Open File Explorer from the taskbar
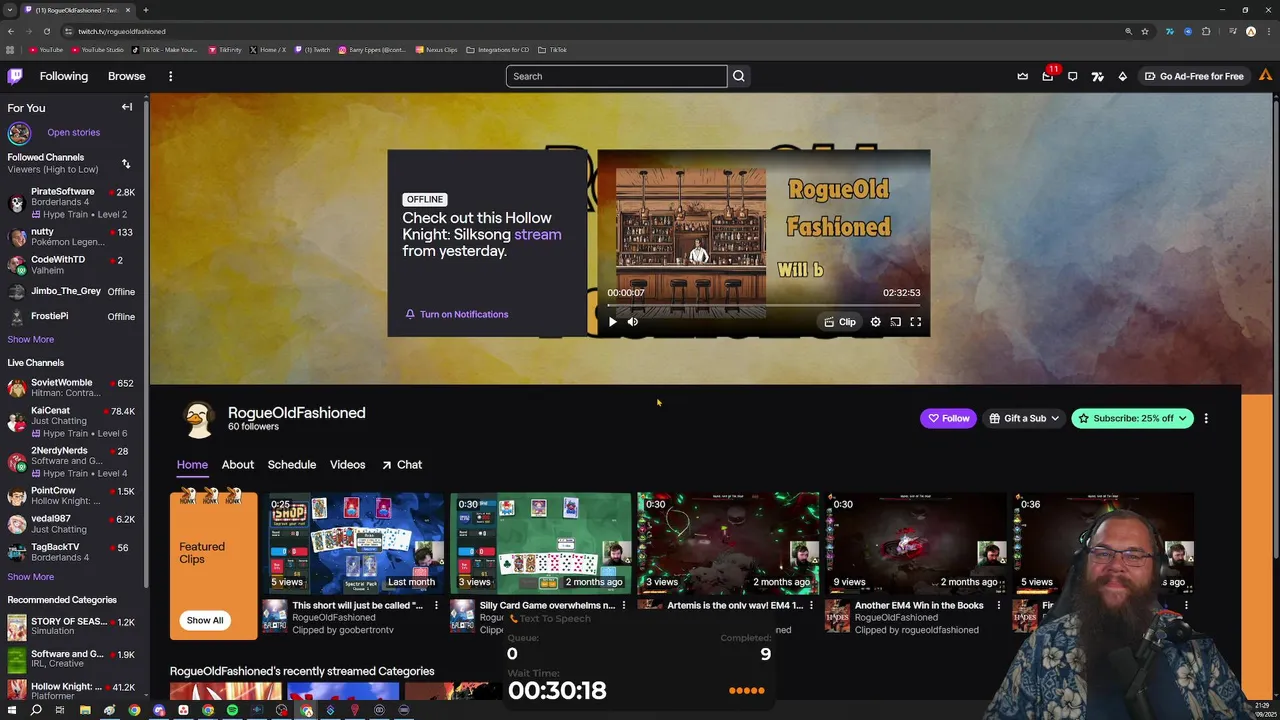 click(85, 710)
